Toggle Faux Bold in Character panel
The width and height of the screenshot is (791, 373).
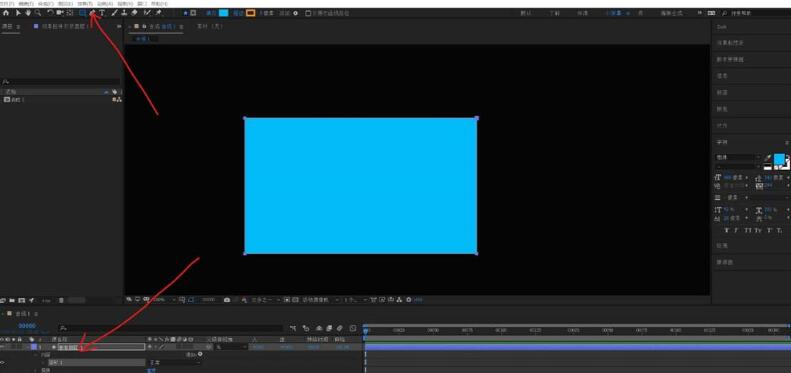[x=726, y=230]
